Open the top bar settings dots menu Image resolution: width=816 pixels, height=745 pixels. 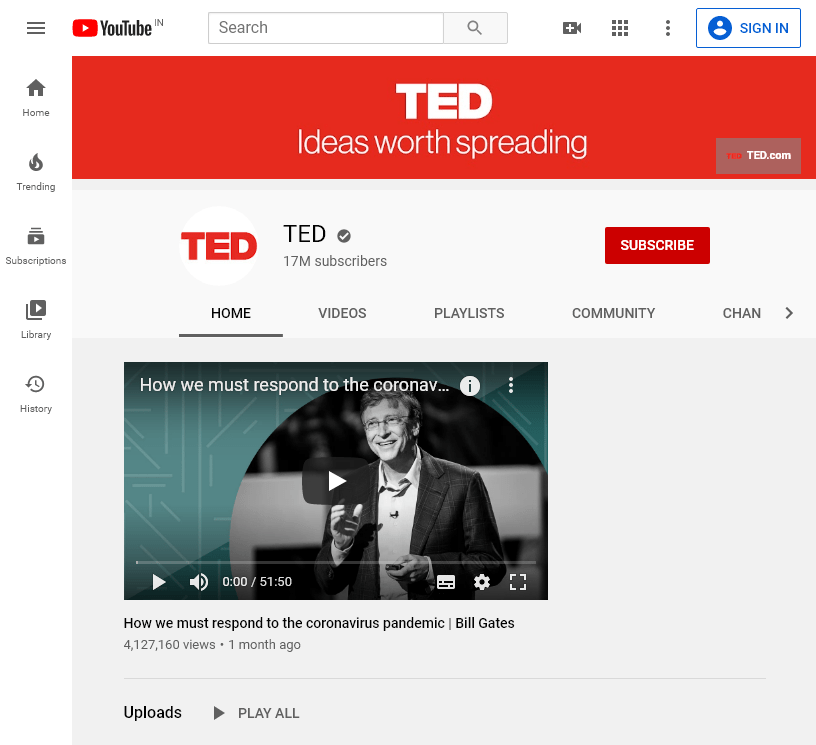click(668, 28)
